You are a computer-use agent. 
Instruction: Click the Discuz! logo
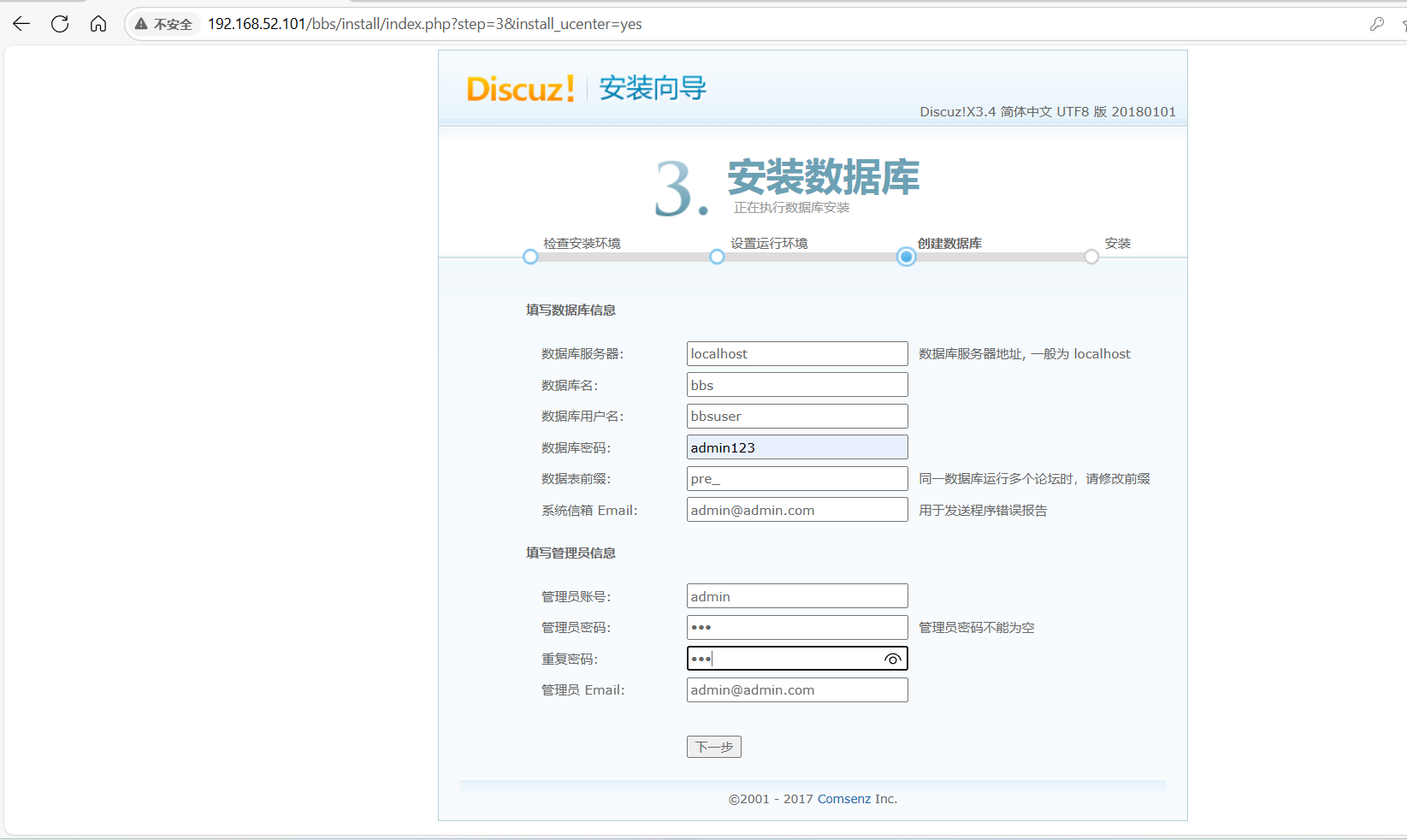click(x=521, y=89)
